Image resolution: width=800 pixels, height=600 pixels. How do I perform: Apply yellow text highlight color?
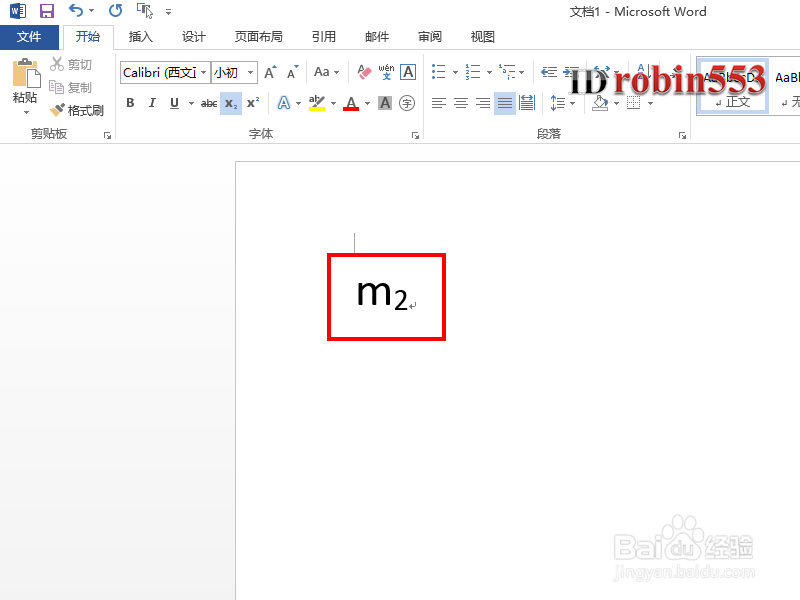(x=317, y=103)
